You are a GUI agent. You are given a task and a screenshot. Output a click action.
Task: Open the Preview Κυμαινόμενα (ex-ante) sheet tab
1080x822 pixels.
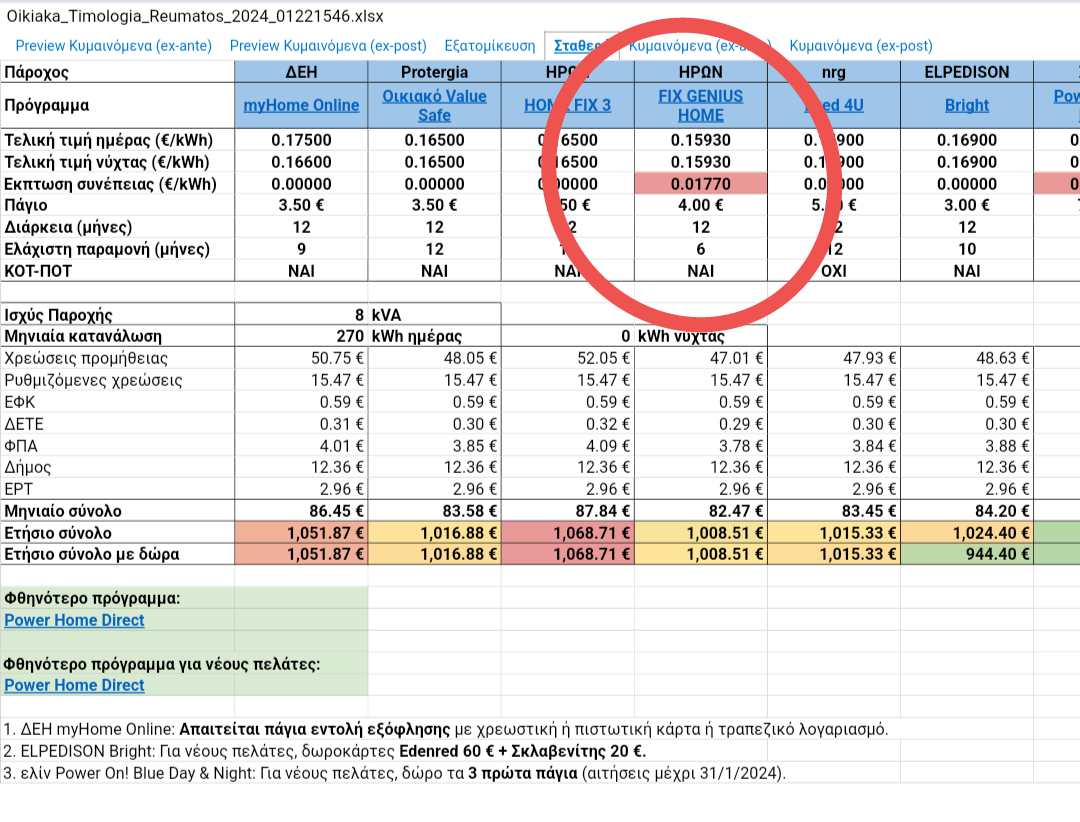(x=114, y=45)
